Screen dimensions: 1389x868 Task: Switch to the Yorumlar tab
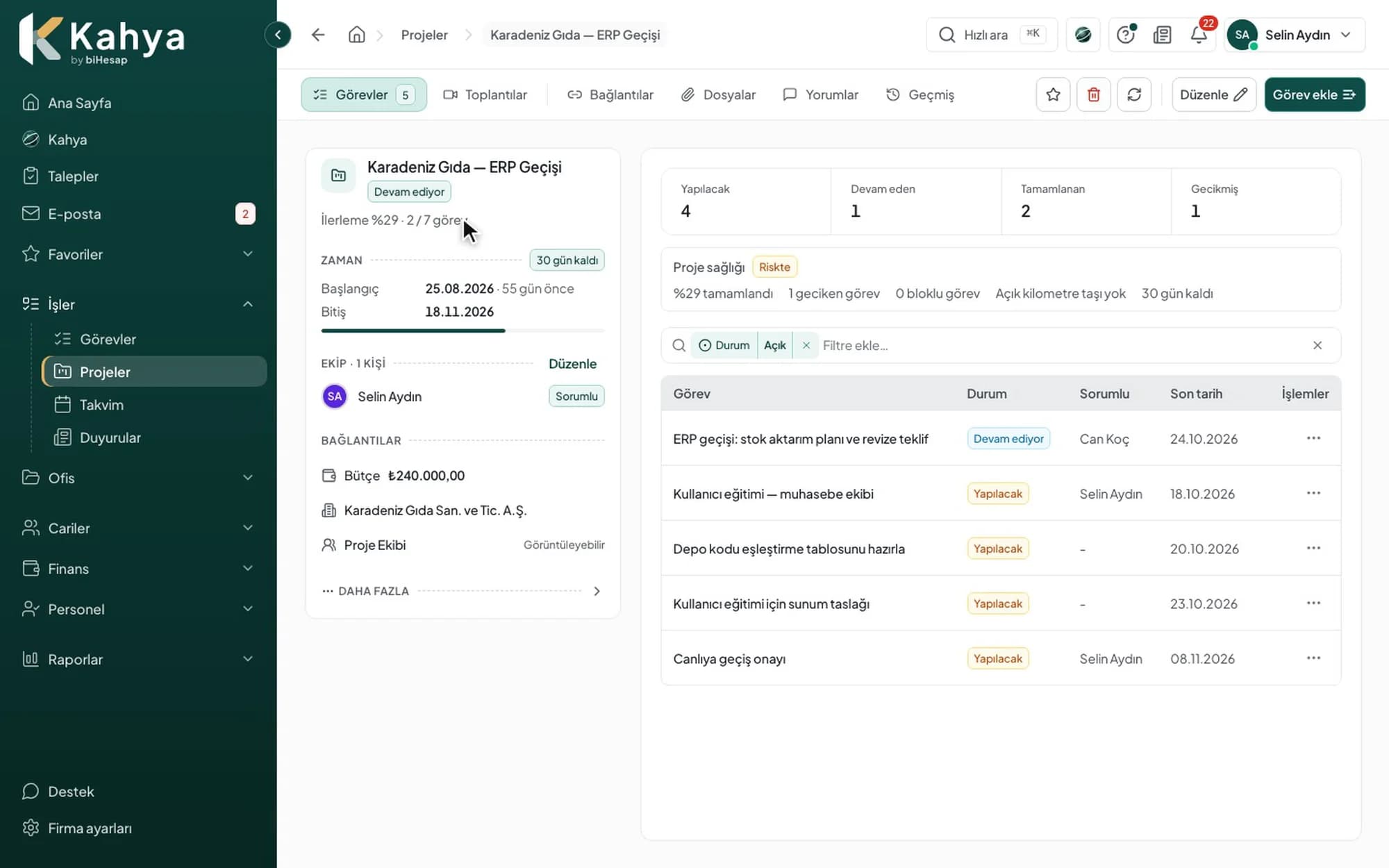tap(821, 94)
